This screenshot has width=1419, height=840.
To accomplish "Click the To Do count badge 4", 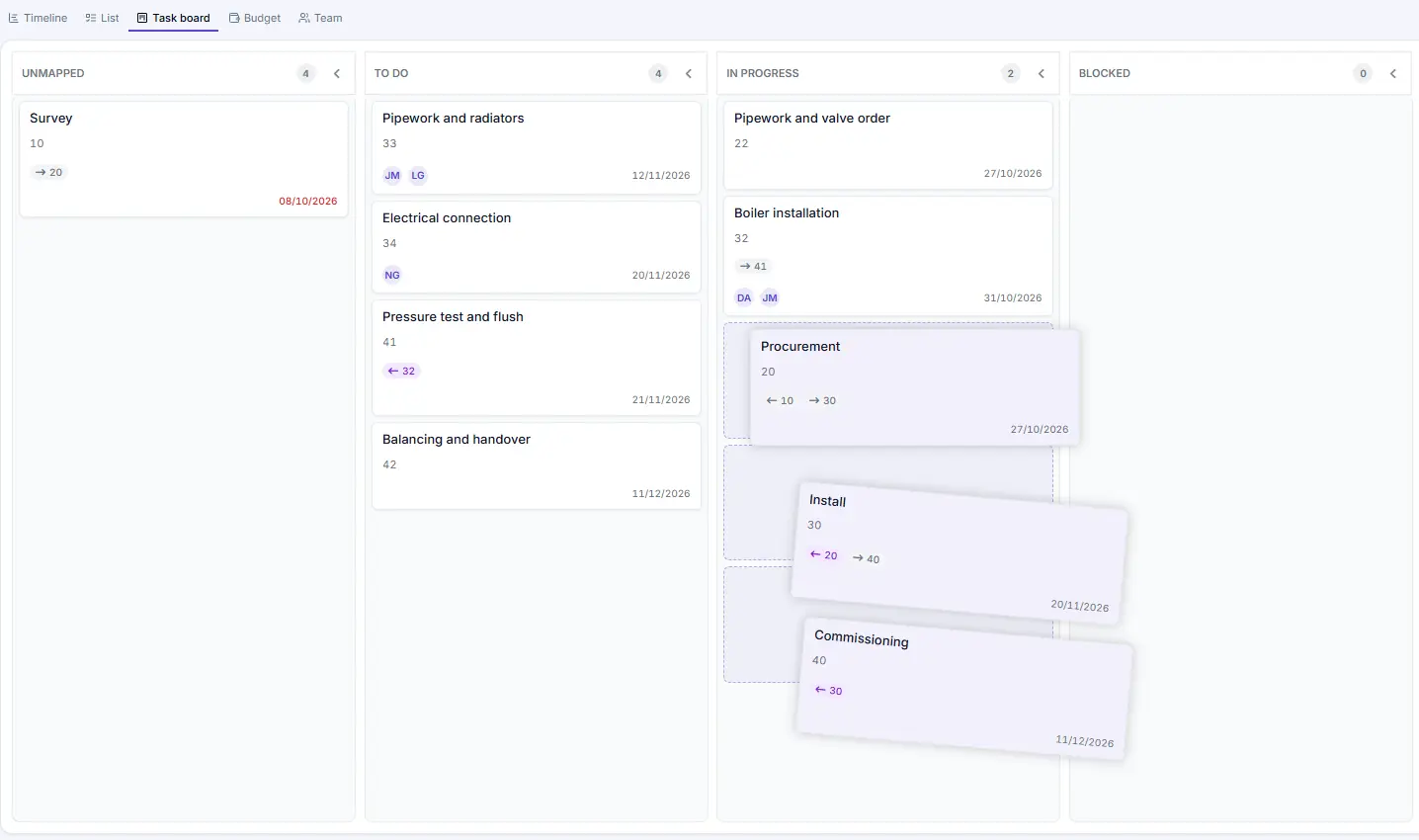I will [x=658, y=73].
